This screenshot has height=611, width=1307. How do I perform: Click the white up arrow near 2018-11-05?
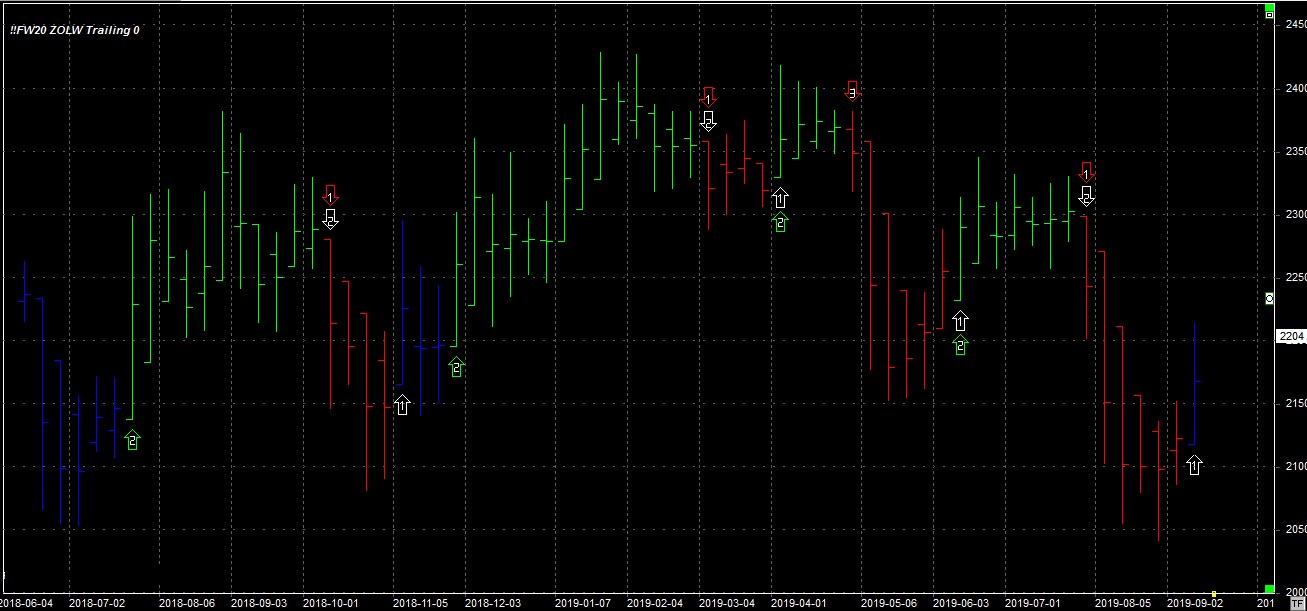402,405
